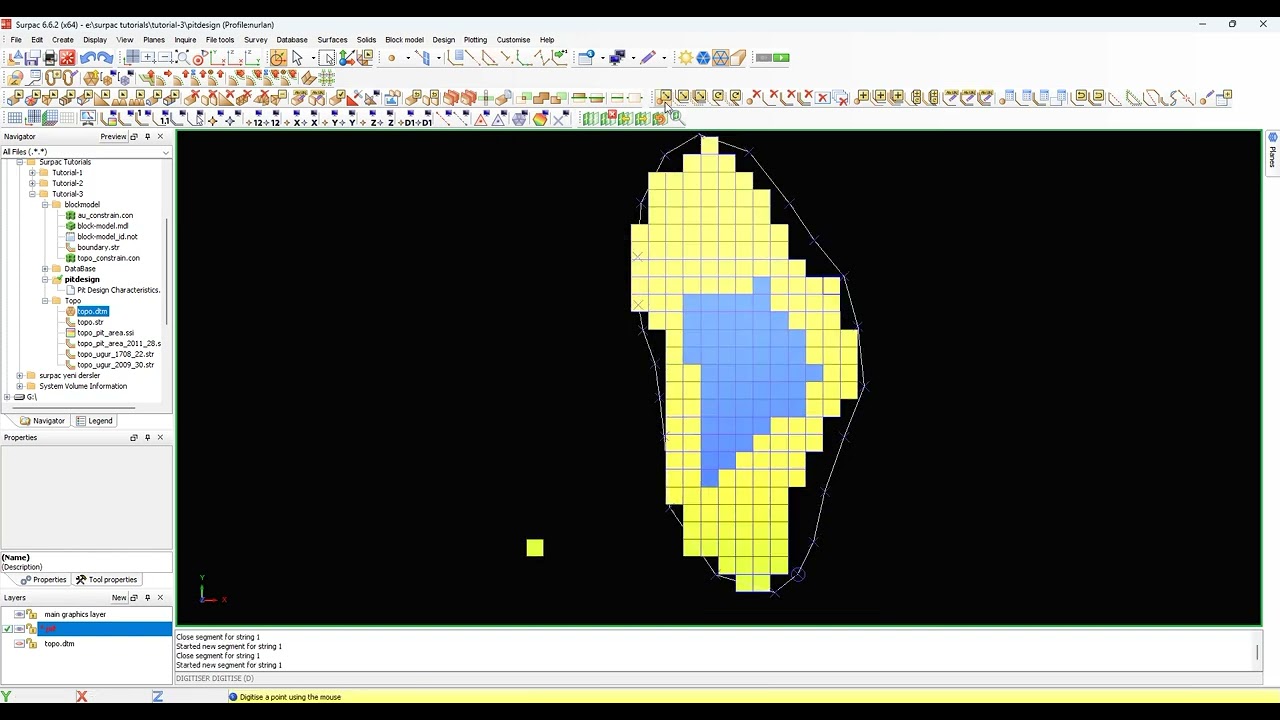Pin the Properties panel
This screenshot has width=1280, height=720.
pyautogui.click(x=147, y=438)
